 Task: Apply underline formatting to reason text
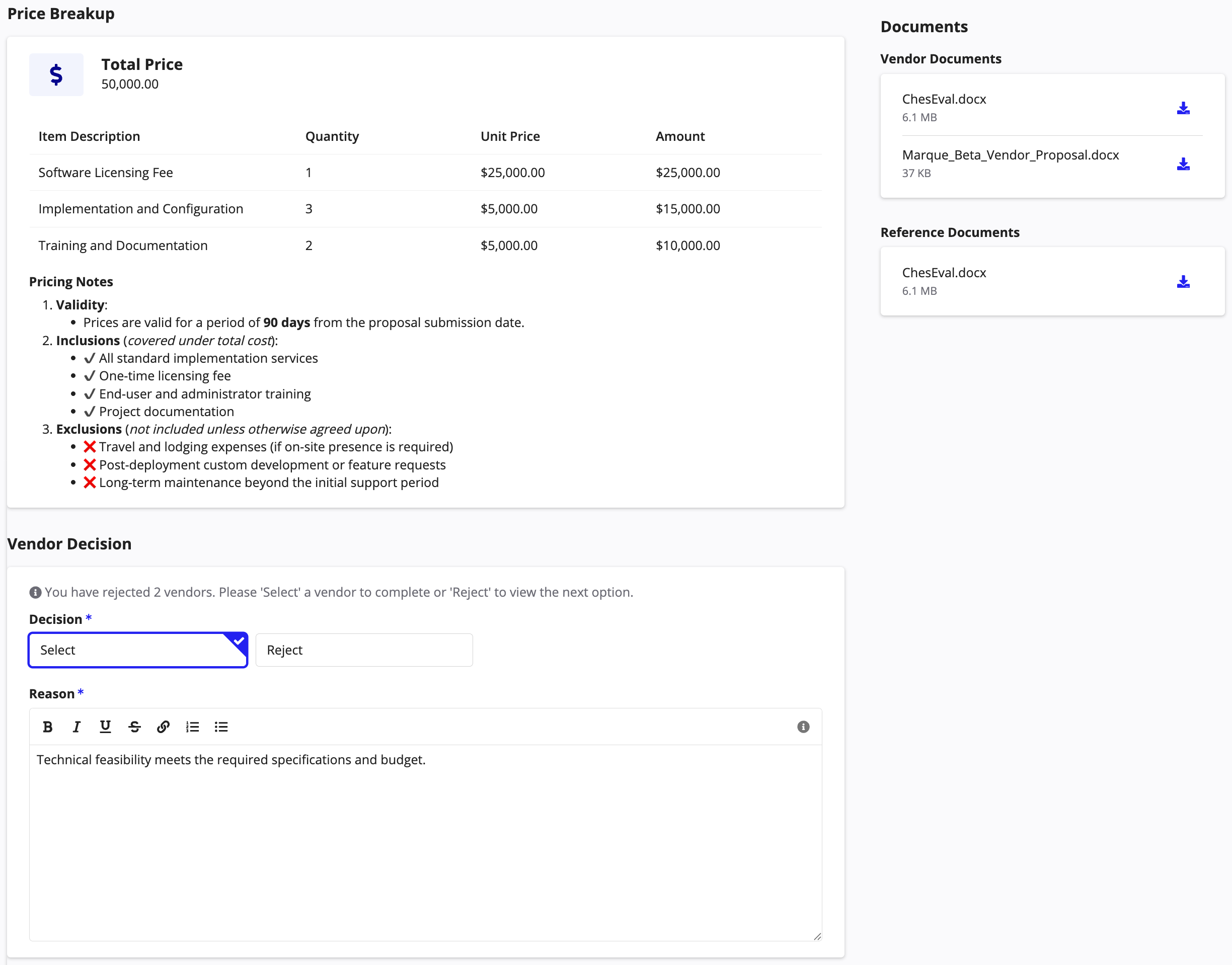pos(105,727)
